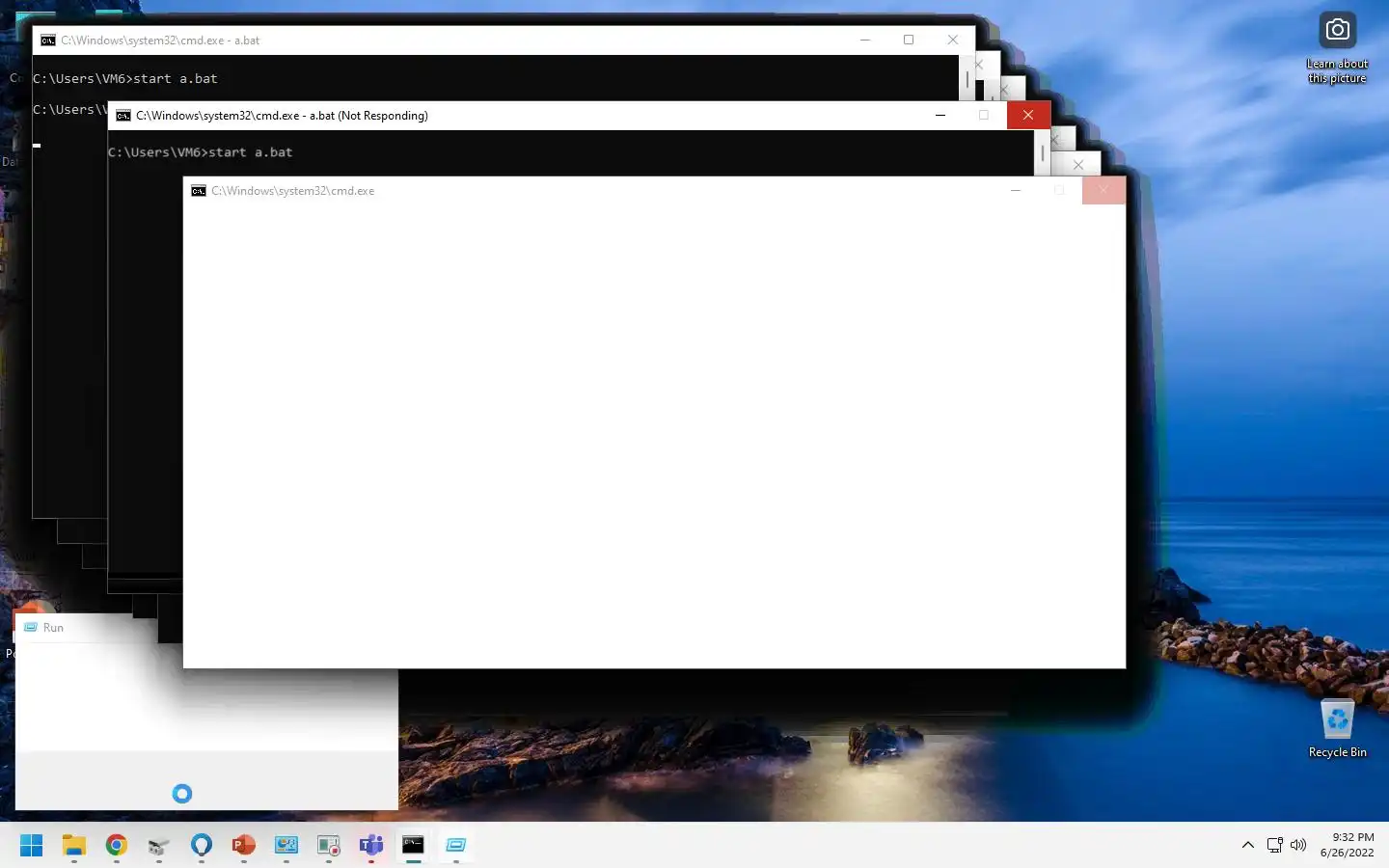1389x868 pixels.
Task: Click the Not Responding window title text
Action: point(282,116)
